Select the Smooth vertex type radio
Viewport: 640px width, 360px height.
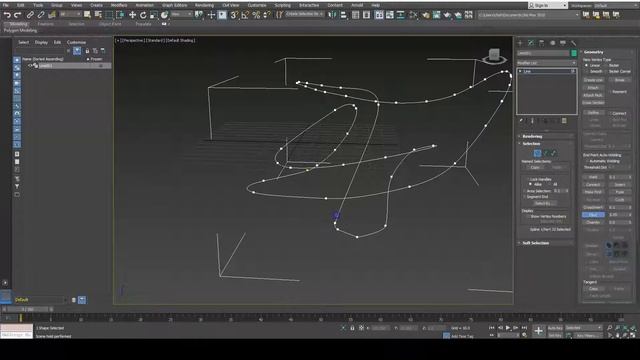[587, 71]
